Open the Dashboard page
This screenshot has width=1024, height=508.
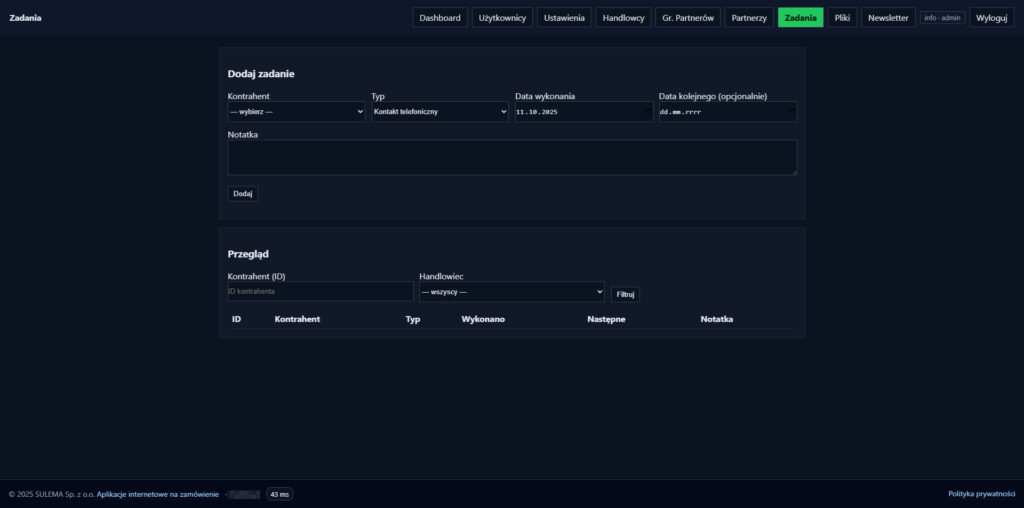440,18
